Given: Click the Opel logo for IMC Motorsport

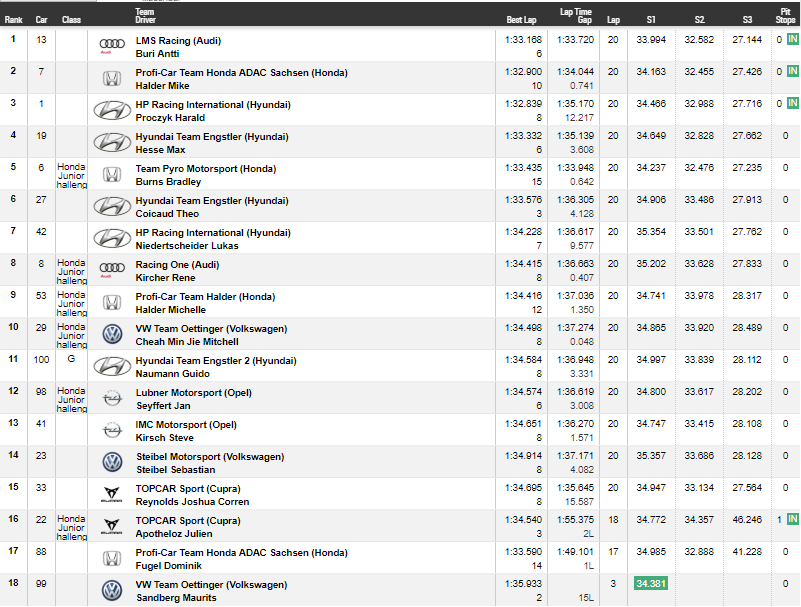Looking at the screenshot, I should pyautogui.click(x=112, y=431).
